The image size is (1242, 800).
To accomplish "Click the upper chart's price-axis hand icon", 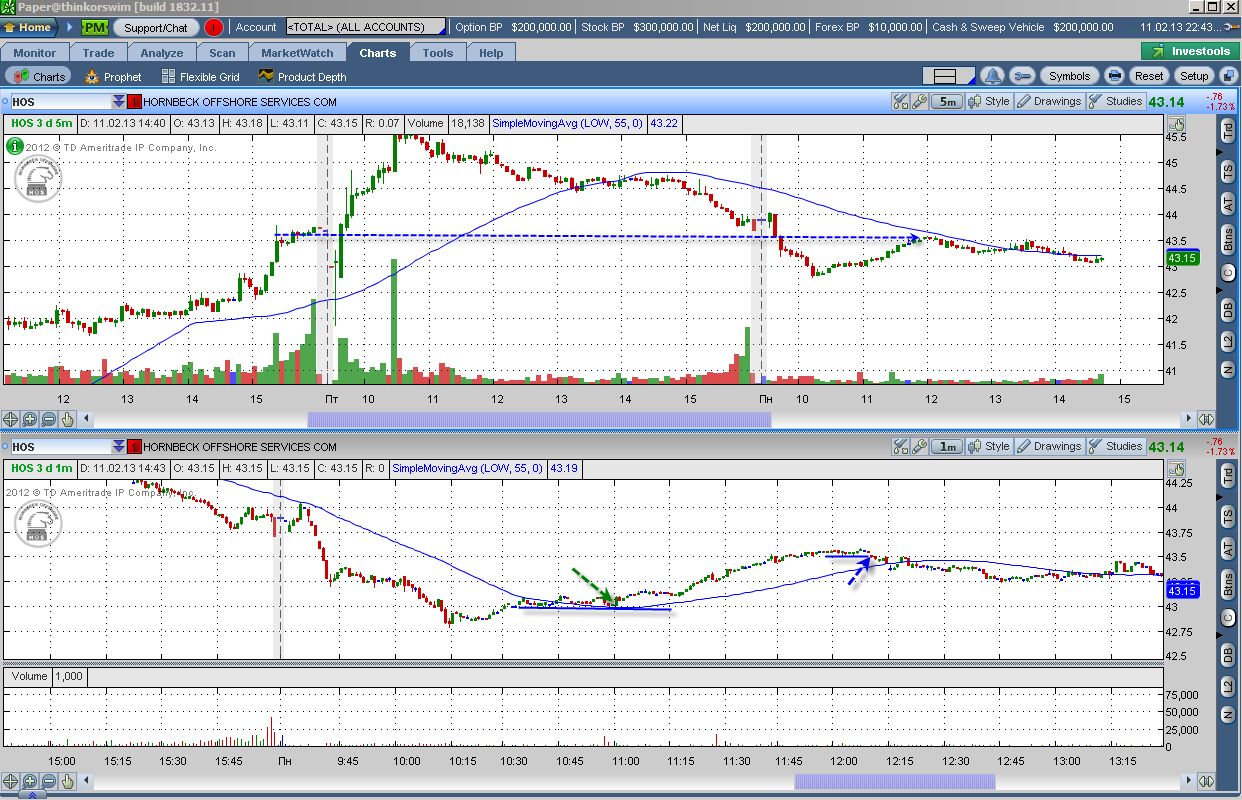I will coord(1176,124).
